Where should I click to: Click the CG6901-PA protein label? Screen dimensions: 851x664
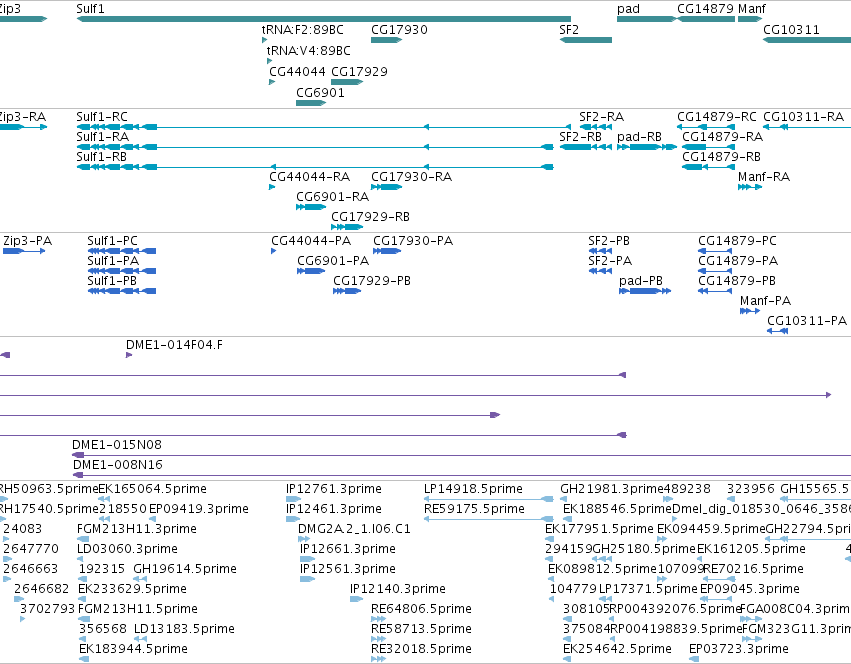[x=333, y=261]
